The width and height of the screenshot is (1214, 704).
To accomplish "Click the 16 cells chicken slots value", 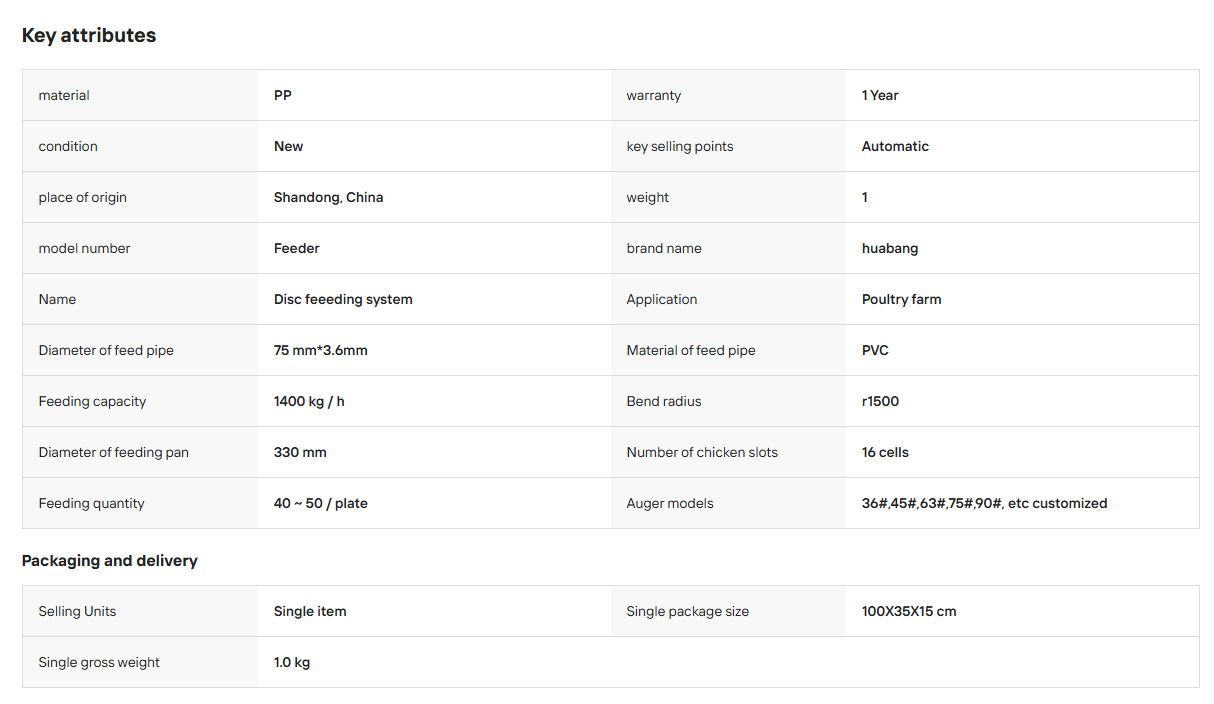I will (x=885, y=452).
